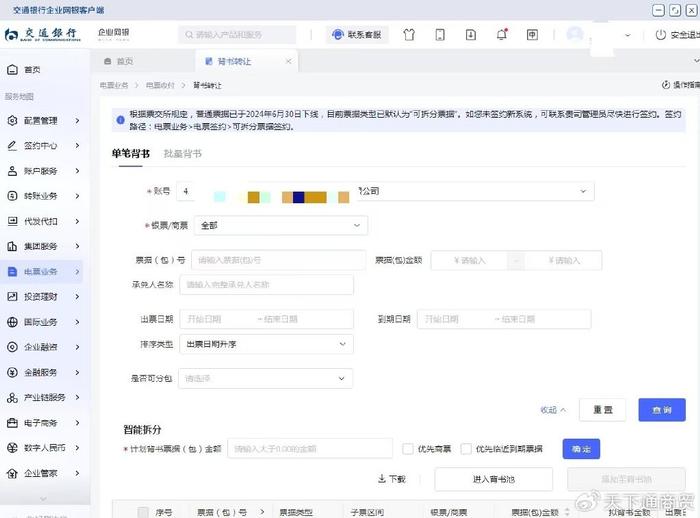Image resolution: width=700 pixels, height=518 pixels.
Task: Click the 企业融资 icon in sidebar
Action: (x=12, y=347)
